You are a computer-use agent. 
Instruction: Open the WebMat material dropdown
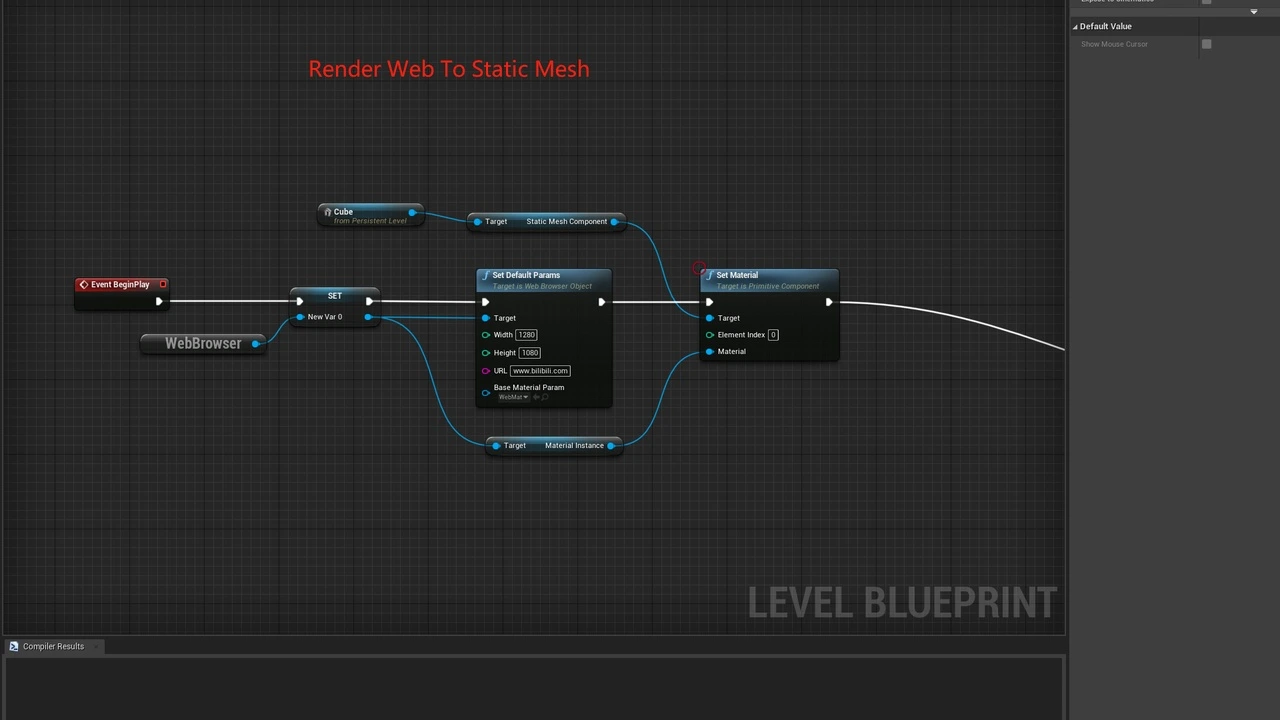(513, 397)
